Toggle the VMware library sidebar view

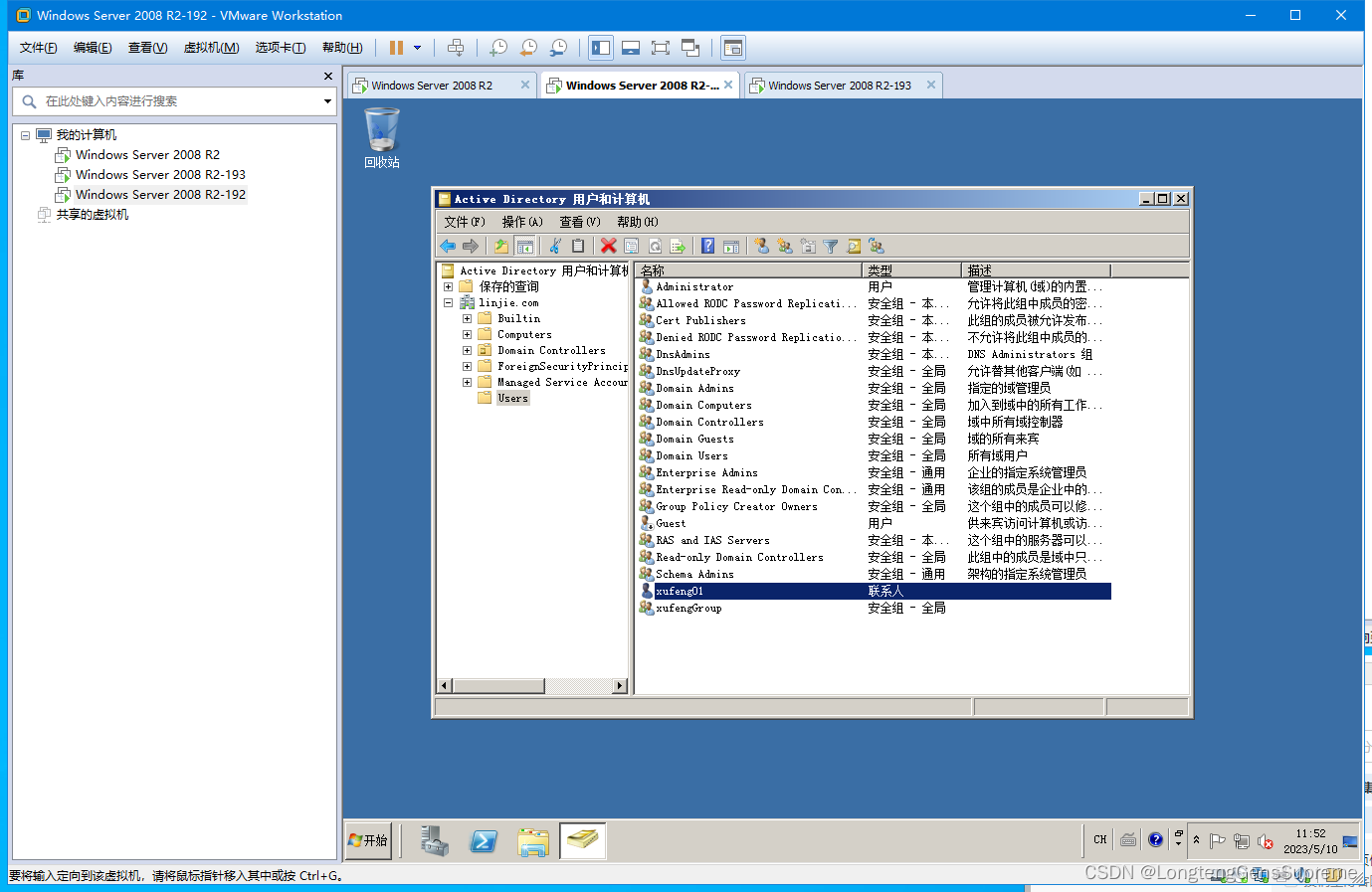tap(601, 48)
